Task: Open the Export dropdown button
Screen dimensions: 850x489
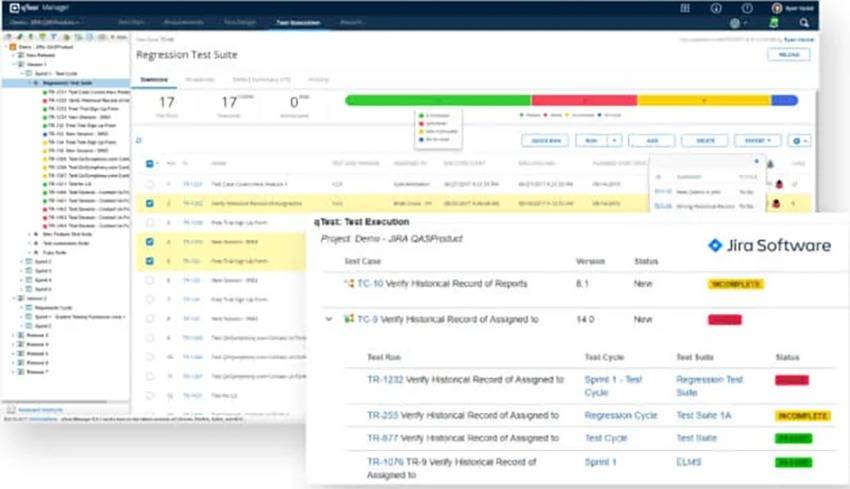Action: pos(757,140)
